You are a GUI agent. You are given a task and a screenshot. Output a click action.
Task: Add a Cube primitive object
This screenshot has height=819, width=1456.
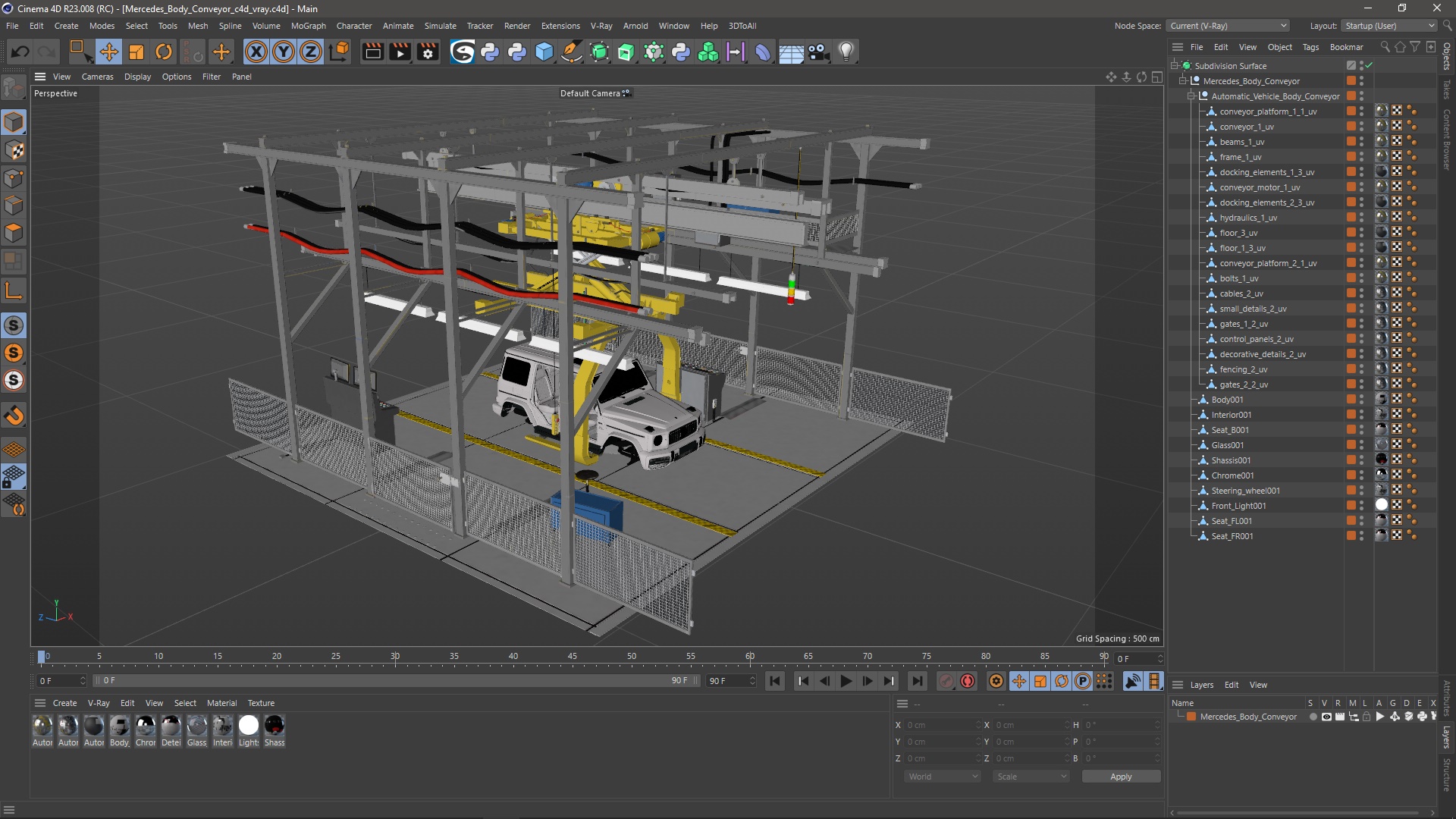[x=544, y=52]
